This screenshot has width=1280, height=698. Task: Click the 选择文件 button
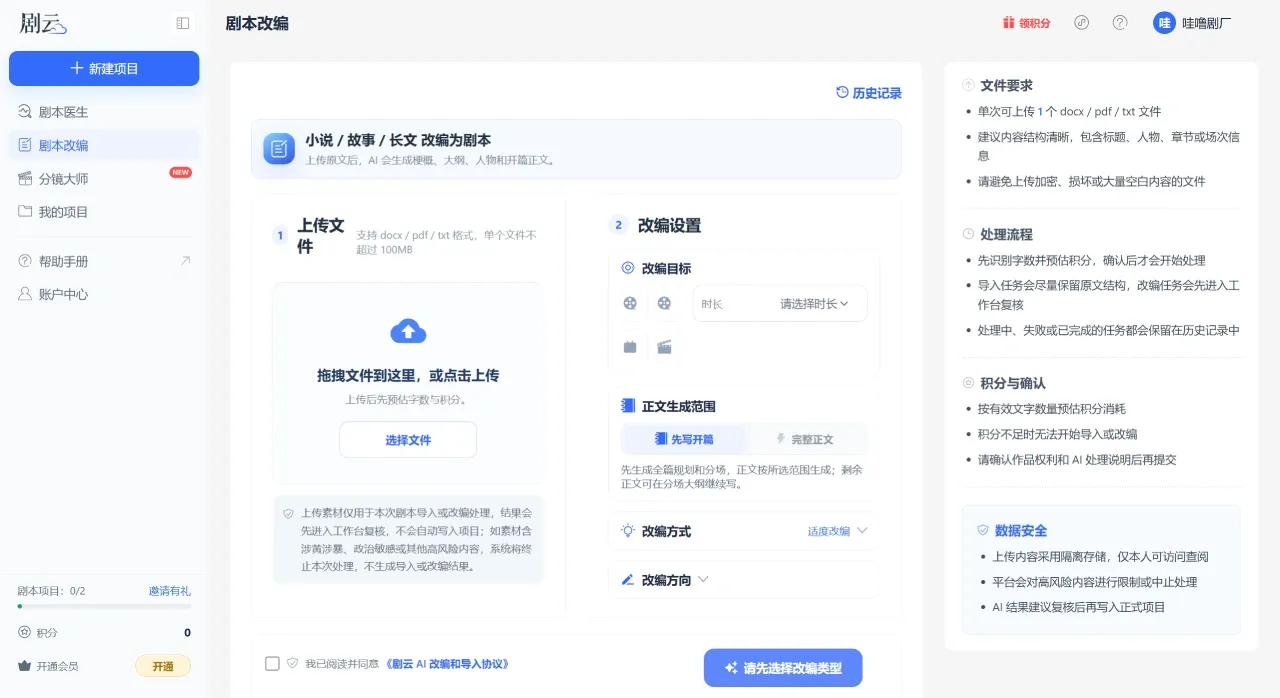coord(408,440)
